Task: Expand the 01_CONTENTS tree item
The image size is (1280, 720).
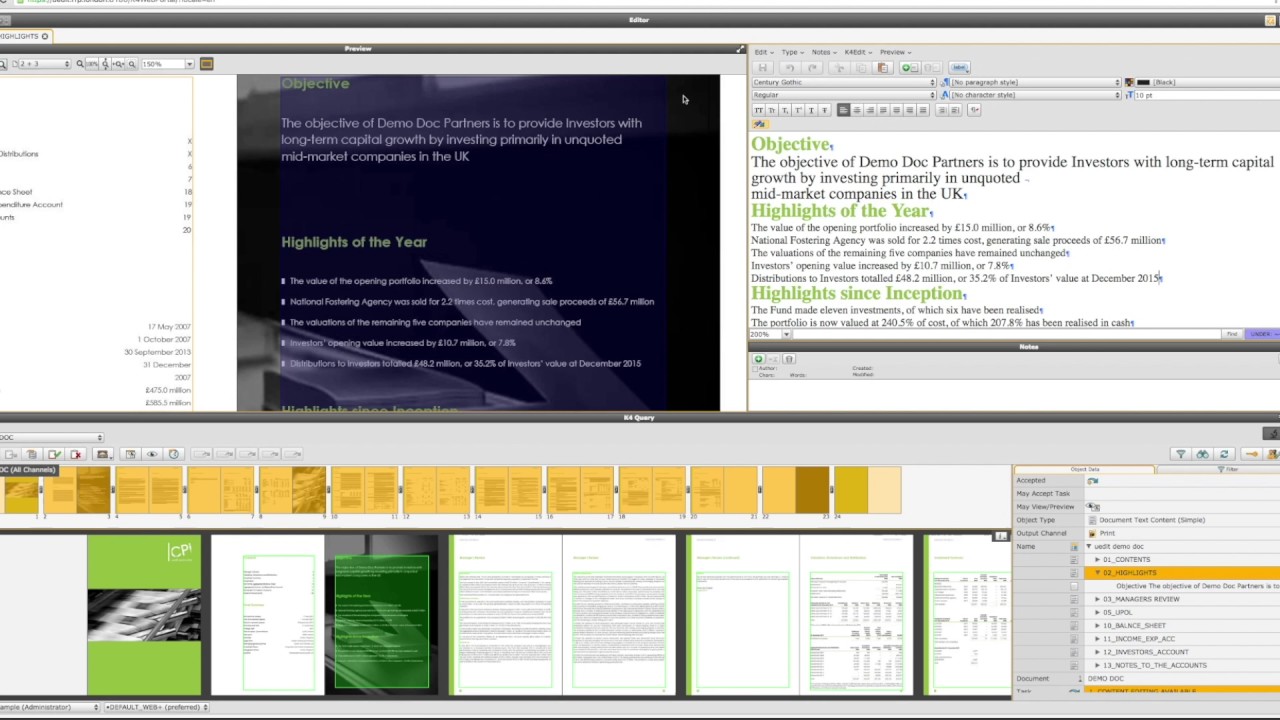Action: coord(1098,560)
